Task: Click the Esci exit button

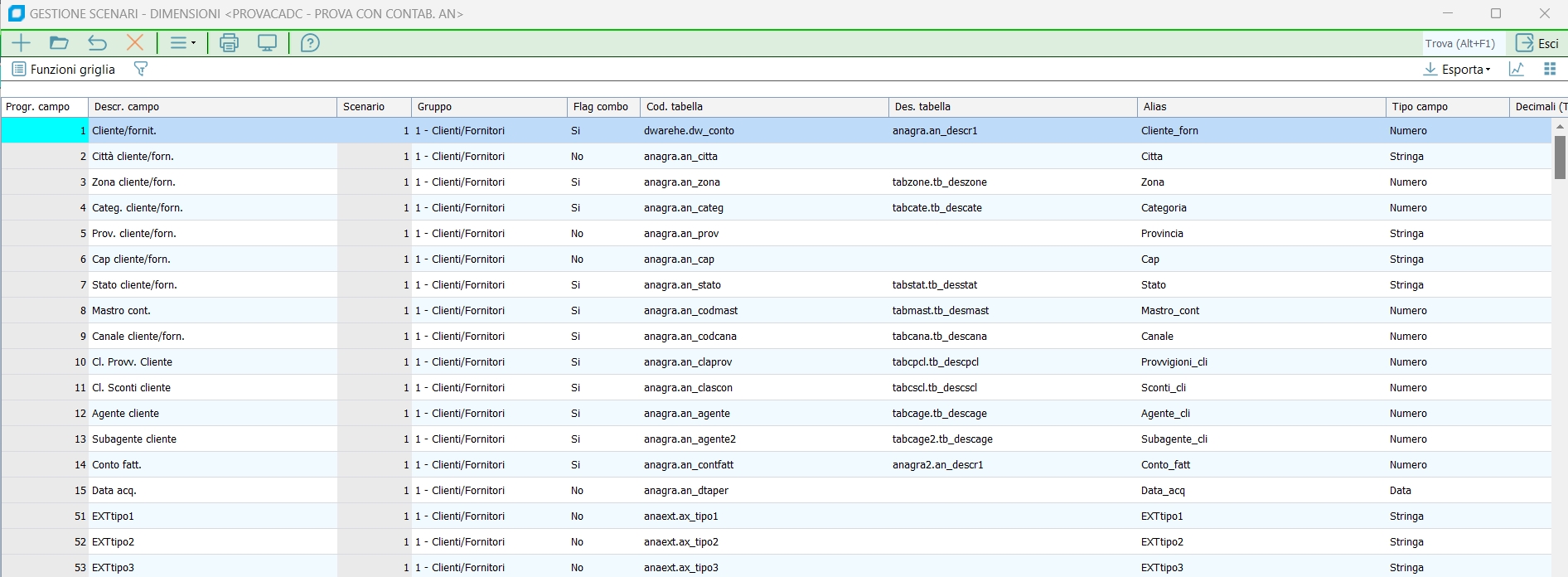Action: [x=1537, y=43]
